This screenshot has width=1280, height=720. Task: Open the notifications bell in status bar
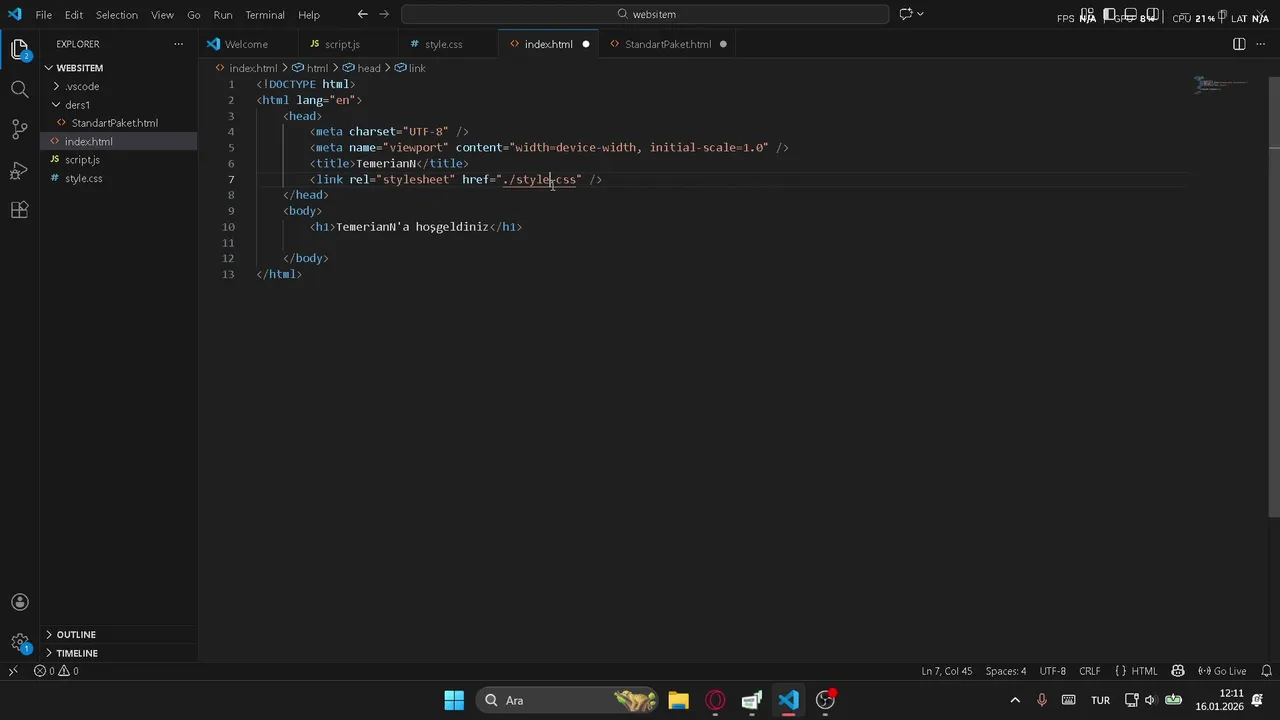point(1267,671)
